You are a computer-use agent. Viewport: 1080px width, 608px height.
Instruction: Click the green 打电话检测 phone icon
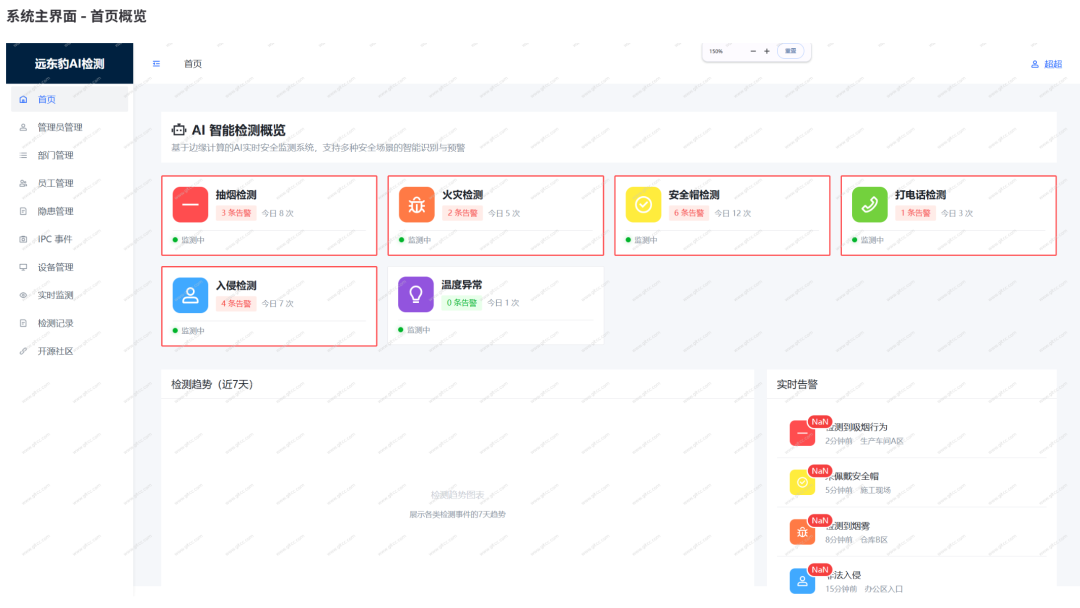coord(870,205)
